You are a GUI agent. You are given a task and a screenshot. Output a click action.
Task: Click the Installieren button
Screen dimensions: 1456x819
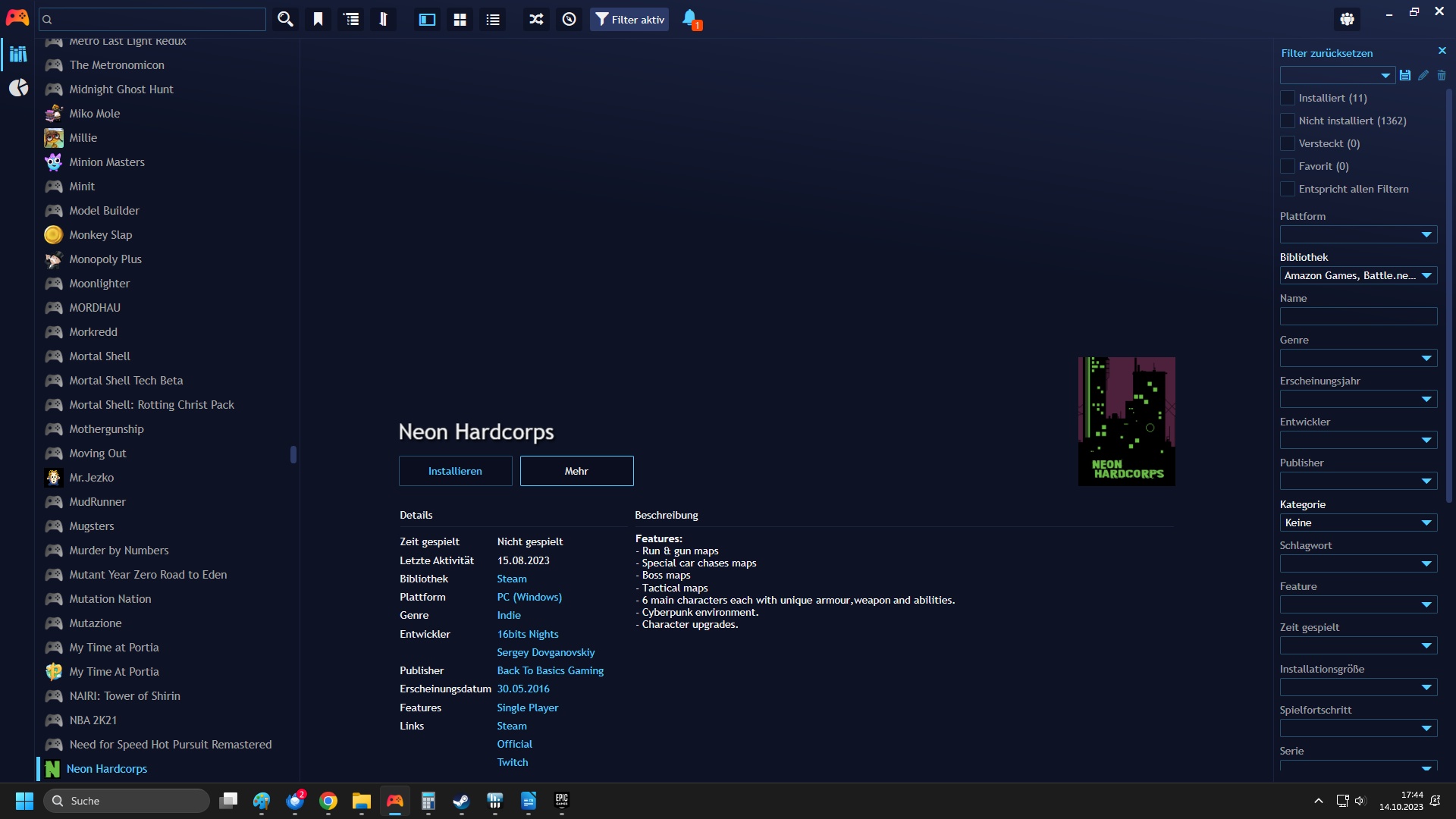(455, 471)
